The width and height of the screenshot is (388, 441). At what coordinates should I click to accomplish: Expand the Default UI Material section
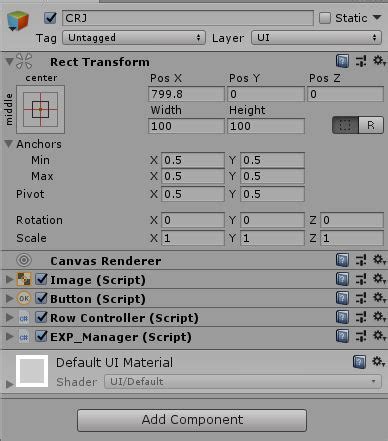coord(10,384)
